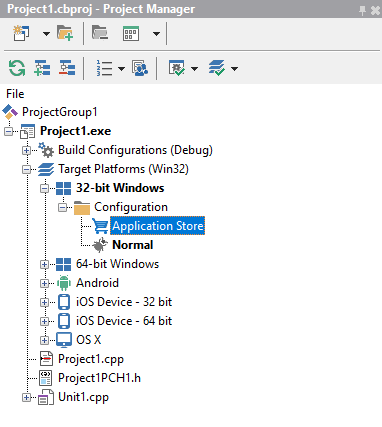
Task: Click the Activate Build Configuration gear icon
Action: point(177,68)
